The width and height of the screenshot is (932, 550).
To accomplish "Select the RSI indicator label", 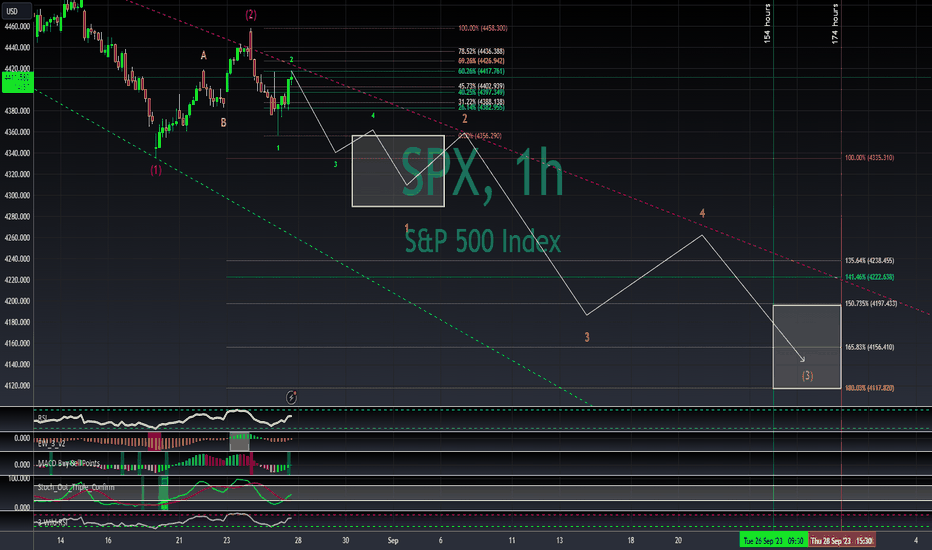I will pos(42,419).
